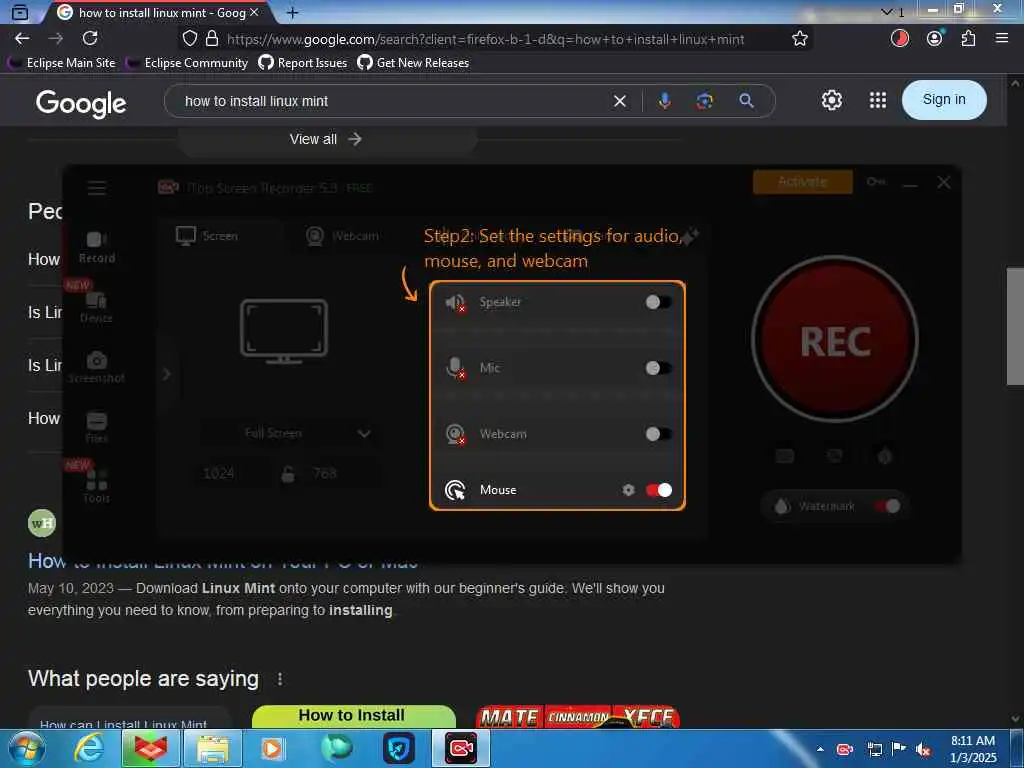The height and width of the screenshot is (768, 1024).
Task: Open Eclipse Main Site bookmark
Action: pyautogui.click(x=61, y=63)
